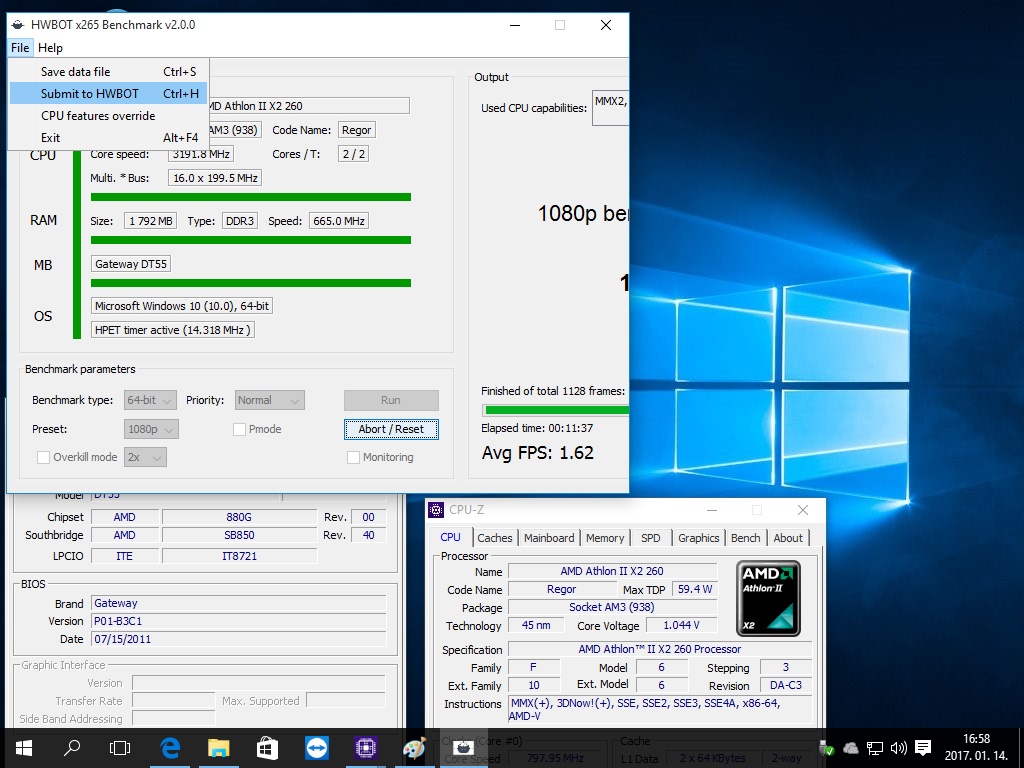This screenshot has width=1024, height=768.
Task: Open volume speaker tray icon
Action: click(x=899, y=748)
